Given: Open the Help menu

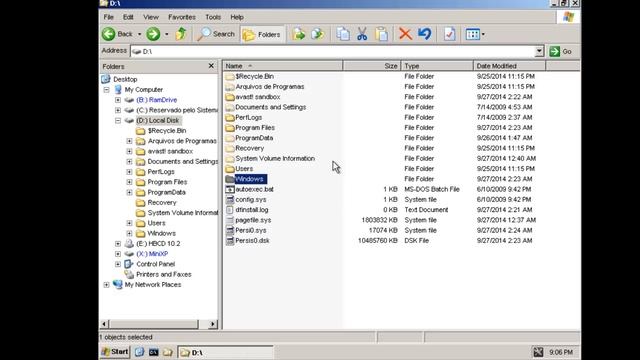Looking at the screenshot, I should pyautogui.click(x=237, y=17).
